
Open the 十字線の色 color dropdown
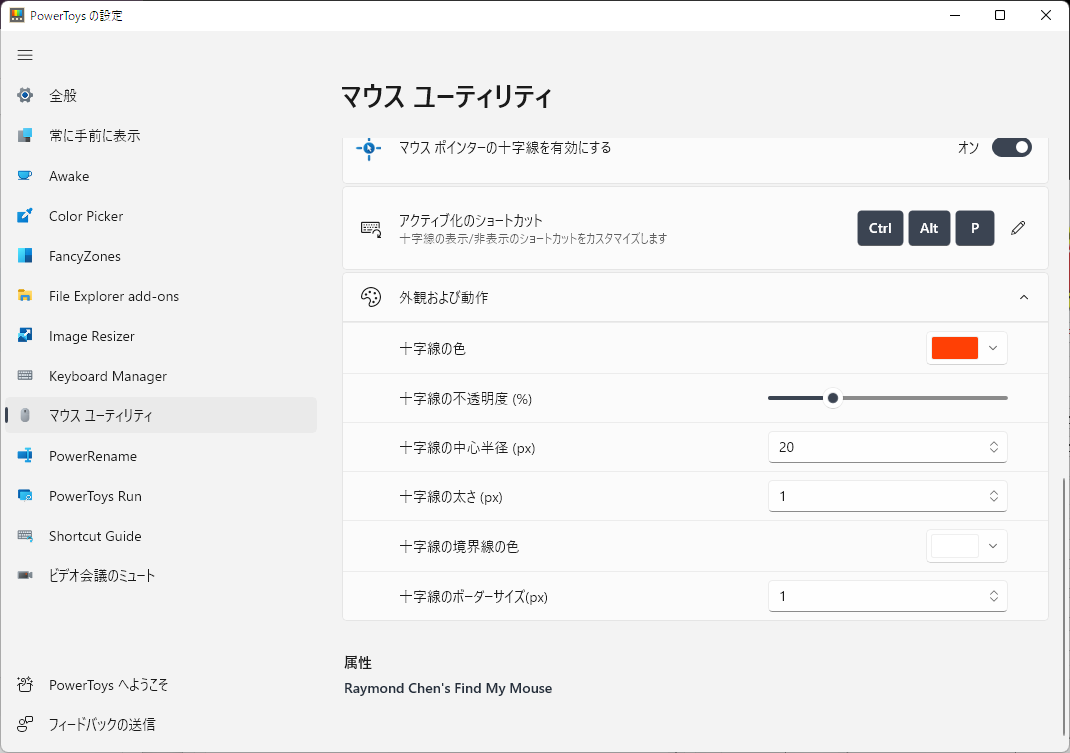tap(966, 348)
